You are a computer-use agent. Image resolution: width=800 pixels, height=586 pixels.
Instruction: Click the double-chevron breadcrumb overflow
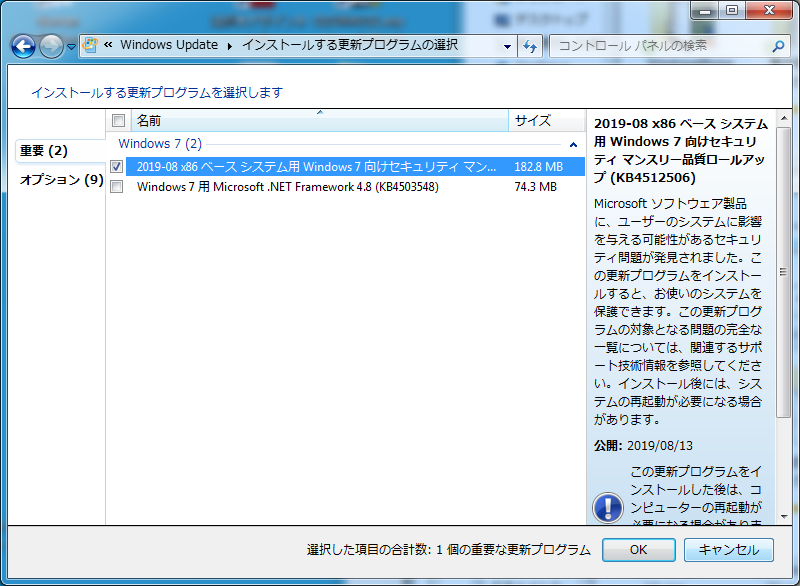pyautogui.click(x=108, y=45)
